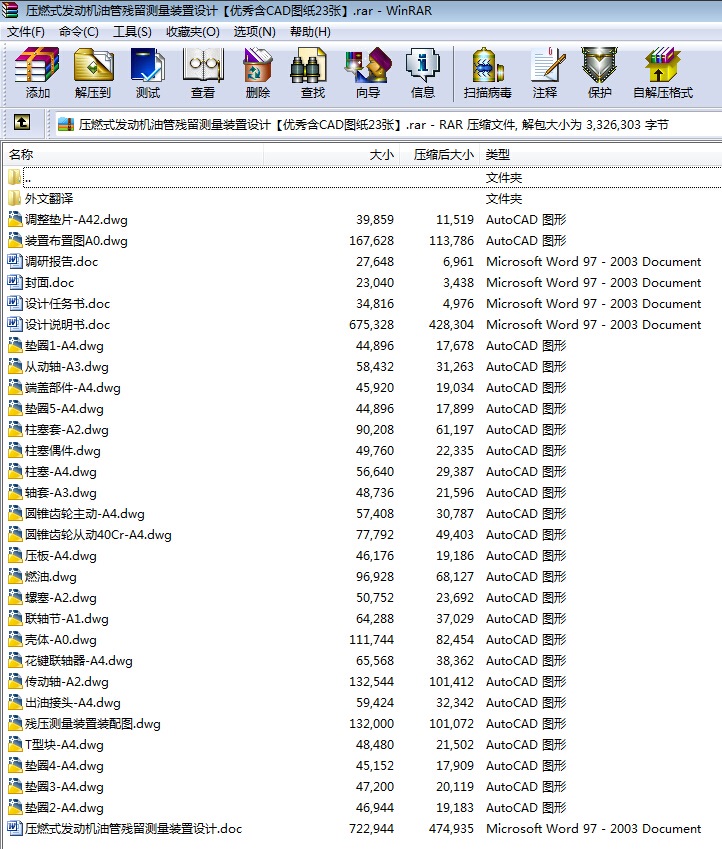Open the Favorites (收藏夹) menu
722x849 pixels.
[192, 31]
